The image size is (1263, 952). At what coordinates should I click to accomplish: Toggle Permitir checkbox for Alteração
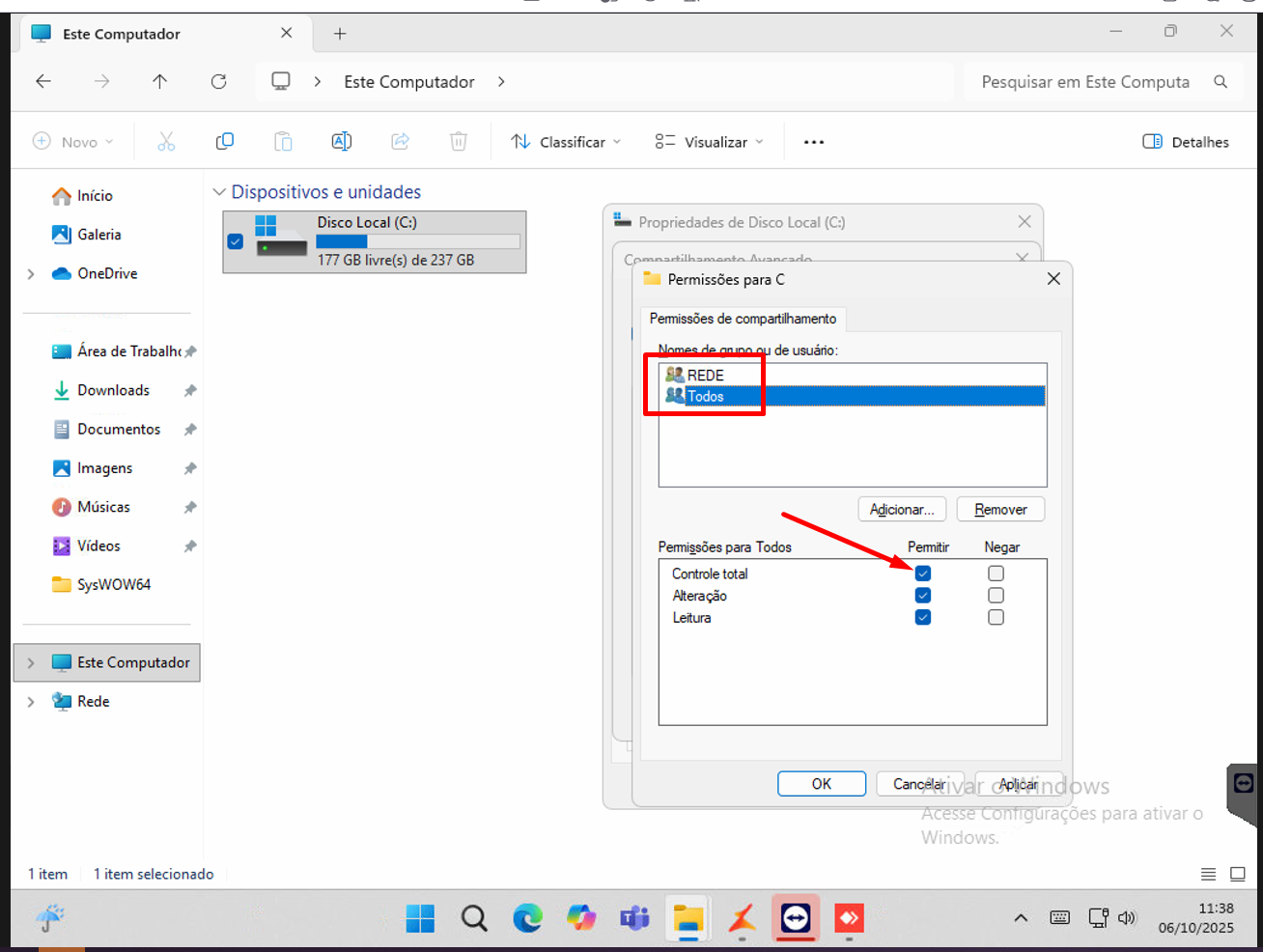coord(923,596)
